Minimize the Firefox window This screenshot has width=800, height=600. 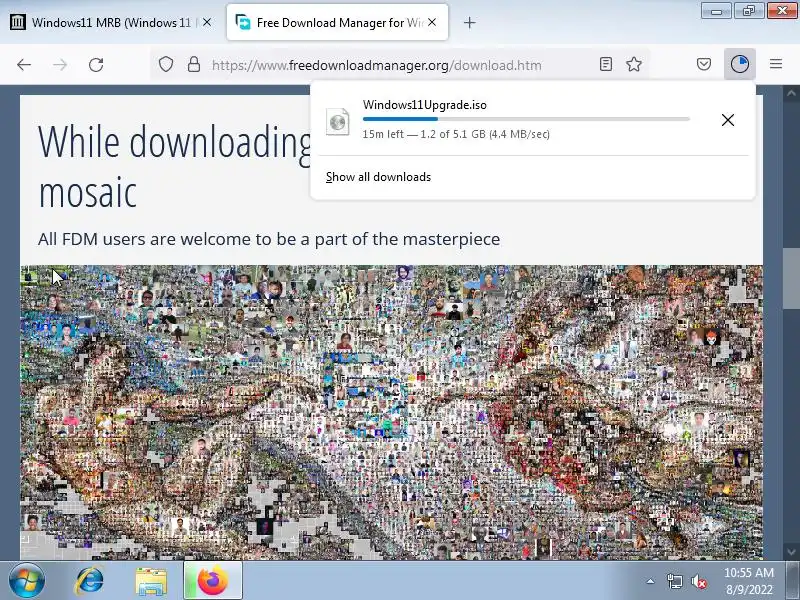[x=716, y=11]
